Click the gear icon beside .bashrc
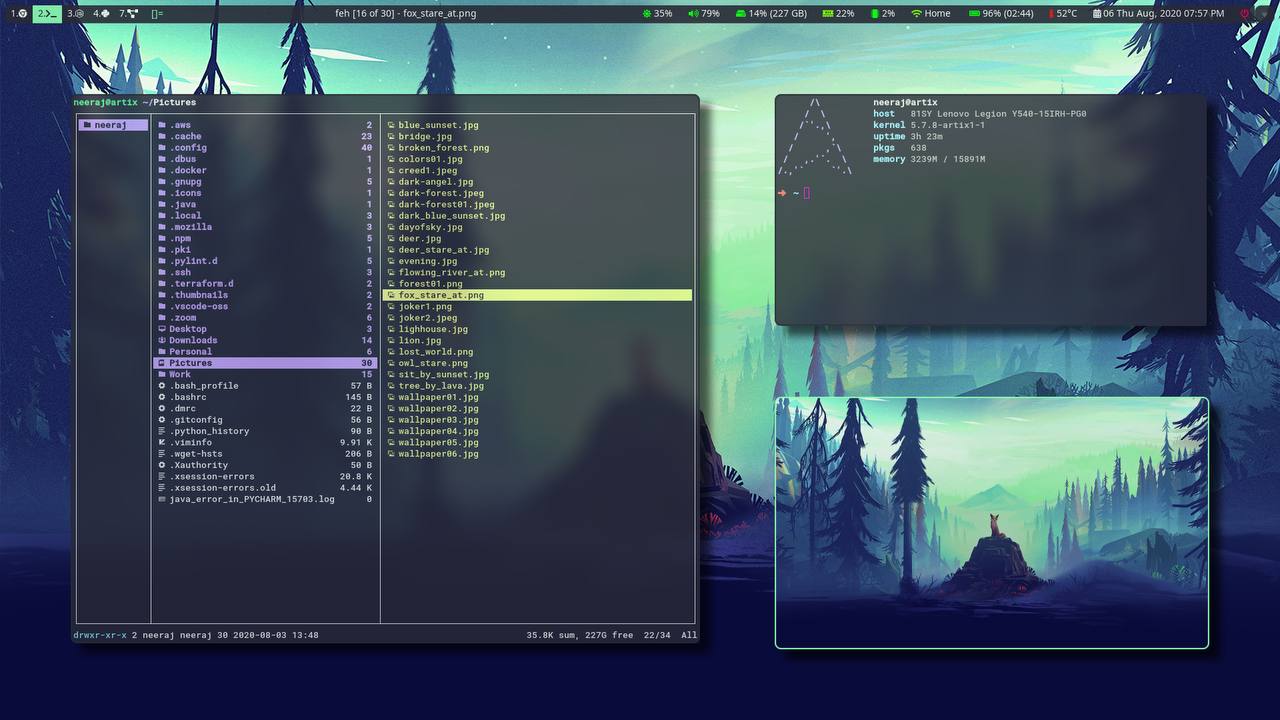 coord(162,397)
